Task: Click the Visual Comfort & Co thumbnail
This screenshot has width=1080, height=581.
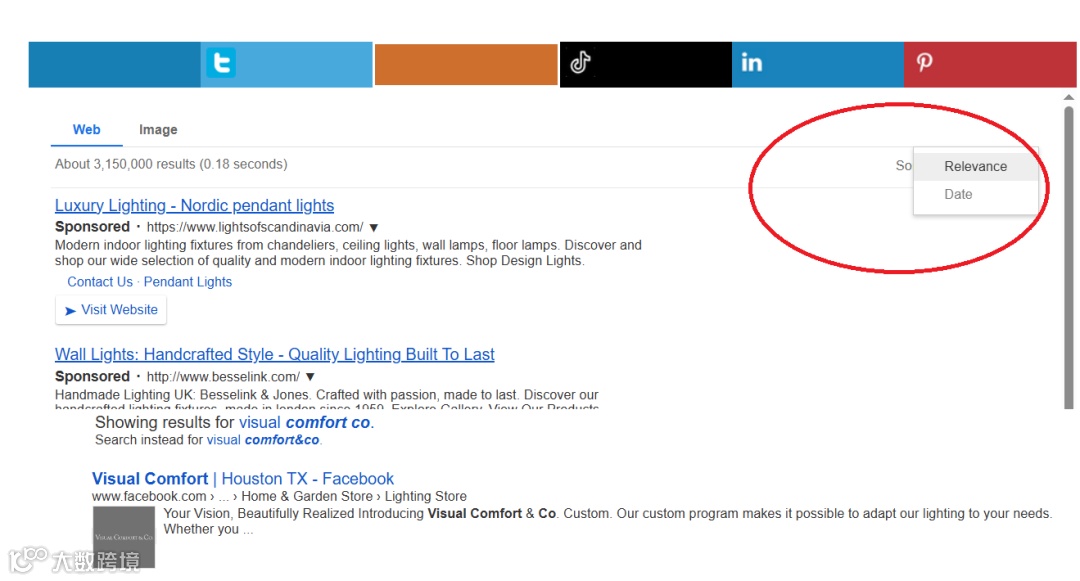Action: [x=124, y=537]
